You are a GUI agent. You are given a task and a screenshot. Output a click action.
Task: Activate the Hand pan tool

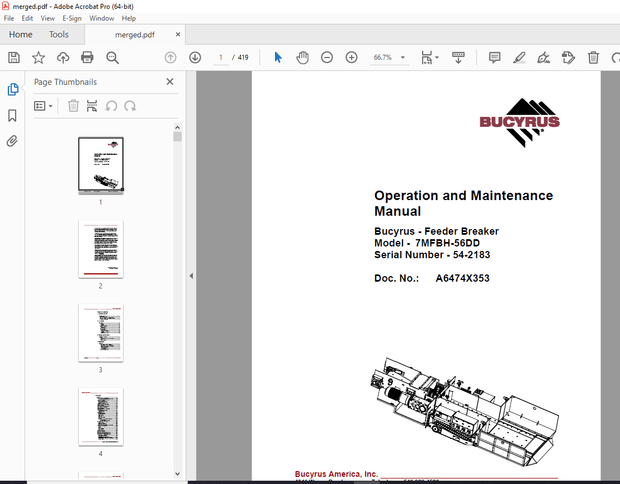click(x=302, y=58)
